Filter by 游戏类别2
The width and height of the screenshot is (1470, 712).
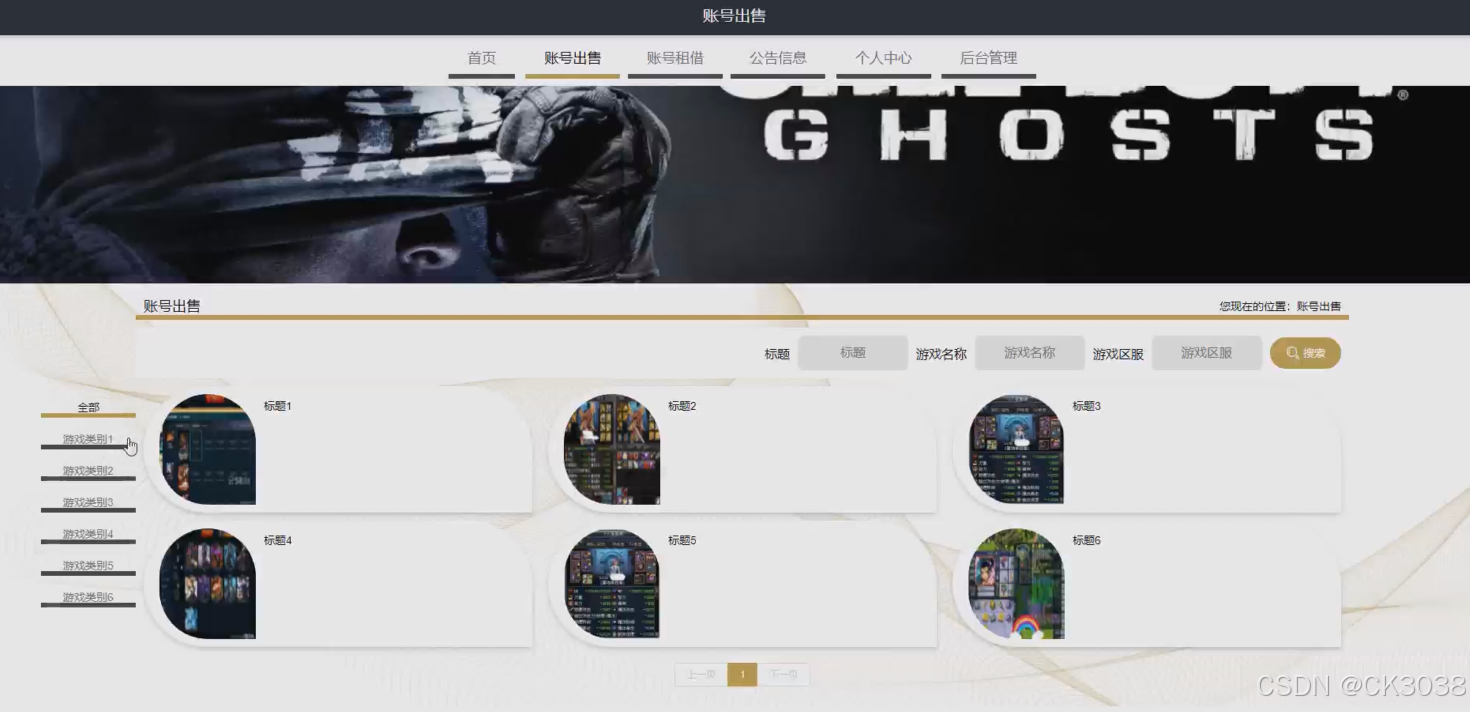coord(88,471)
